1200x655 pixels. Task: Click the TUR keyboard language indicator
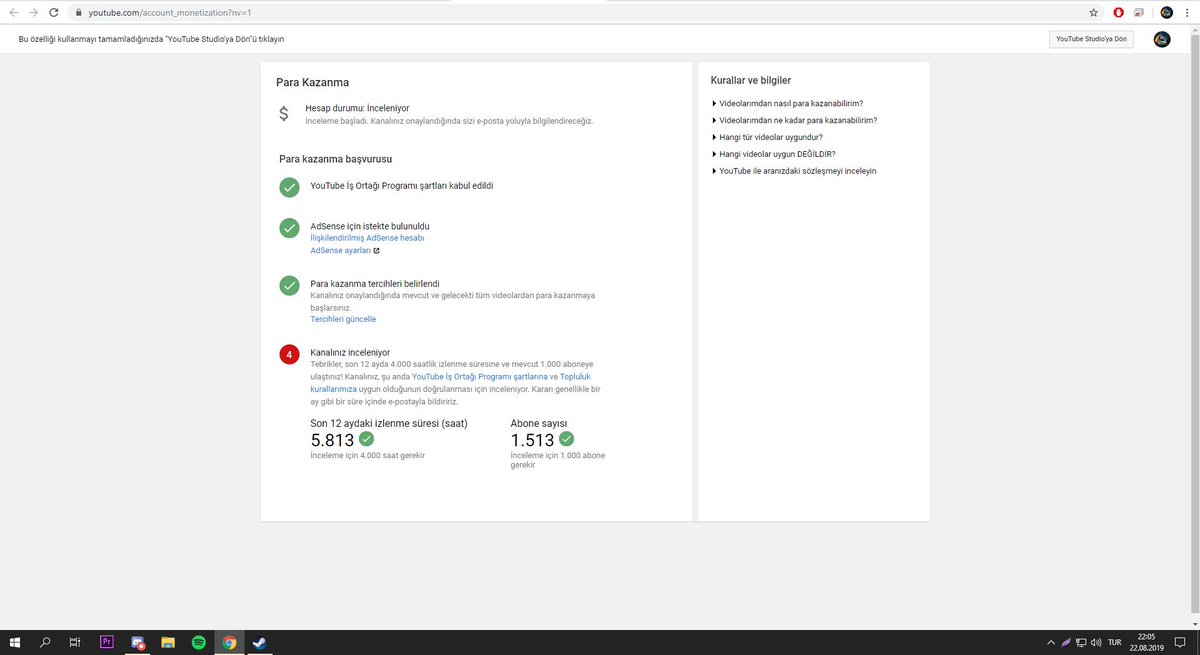[x=1115, y=642]
